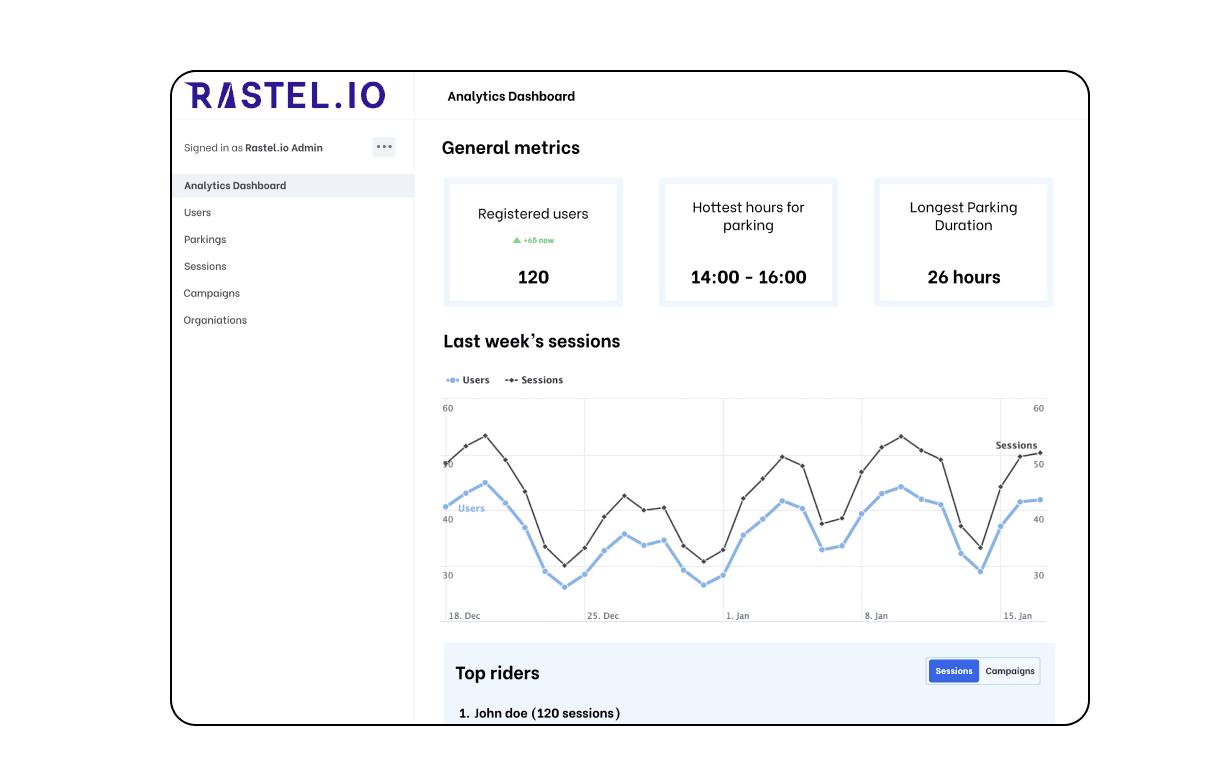Click the Registered users card

(533, 243)
